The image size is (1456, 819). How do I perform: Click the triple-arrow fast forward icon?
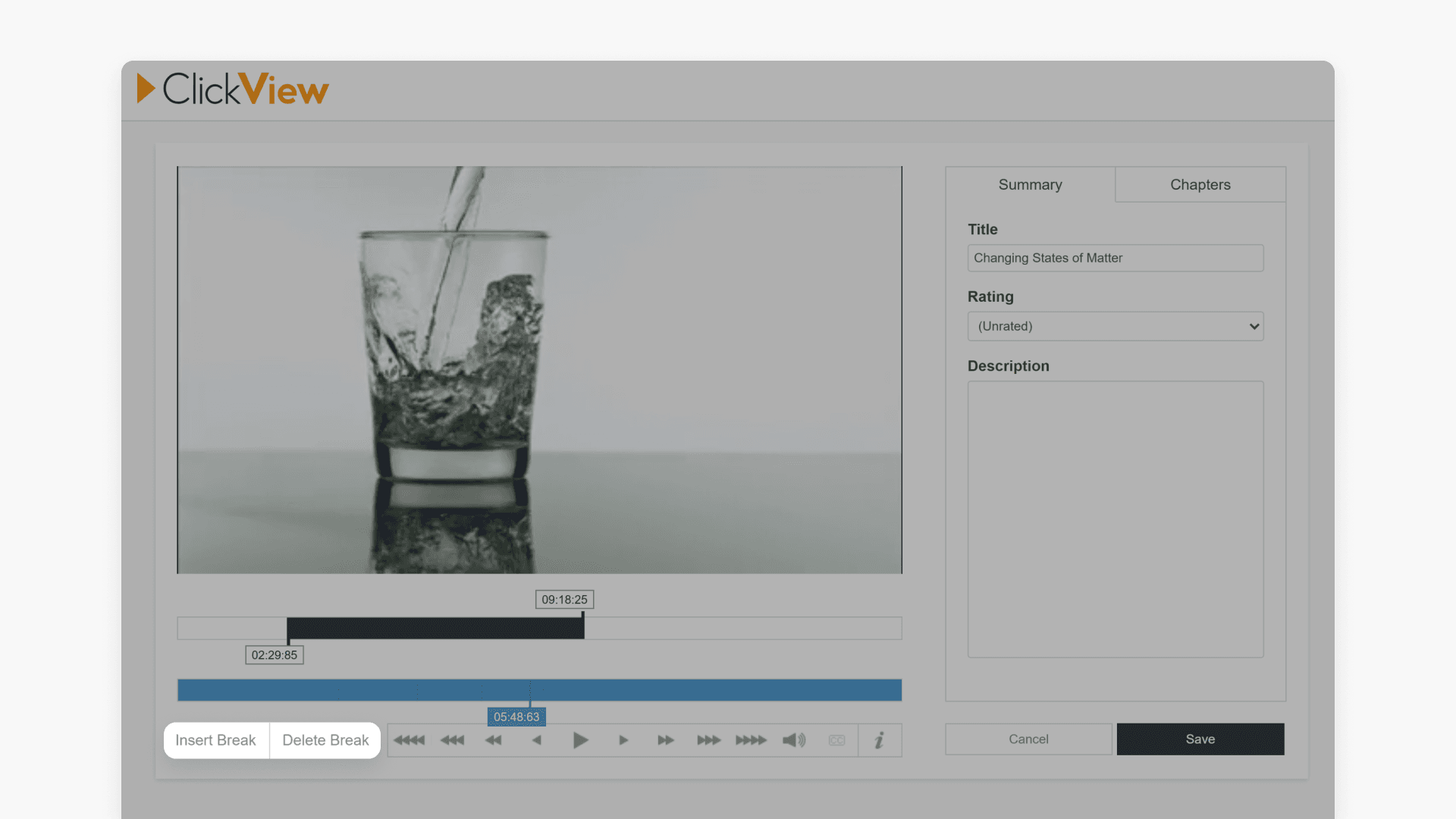[709, 740]
